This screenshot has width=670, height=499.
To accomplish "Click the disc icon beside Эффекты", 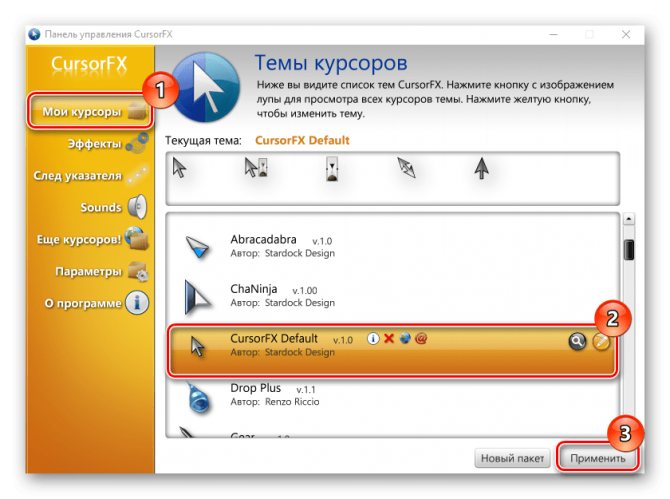I will [137, 143].
